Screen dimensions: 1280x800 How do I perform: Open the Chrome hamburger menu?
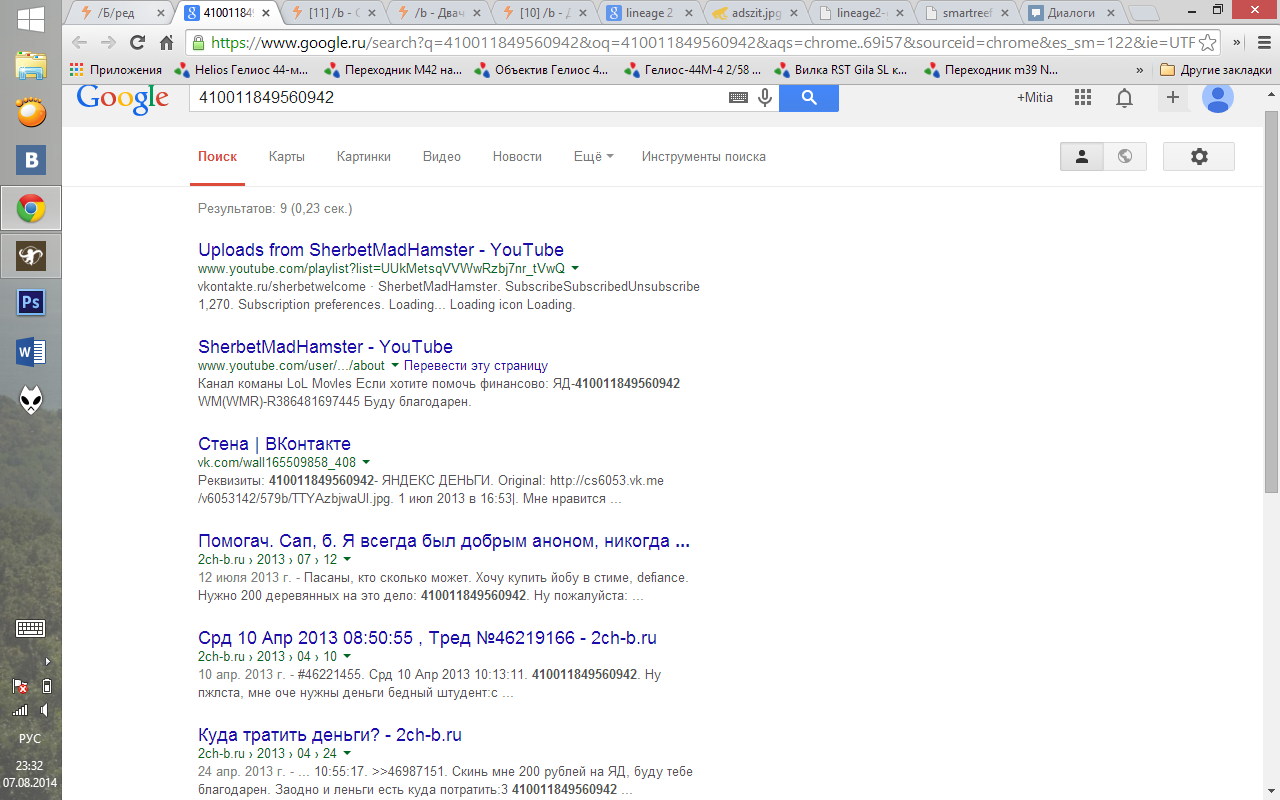pyautogui.click(x=1262, y=42)
